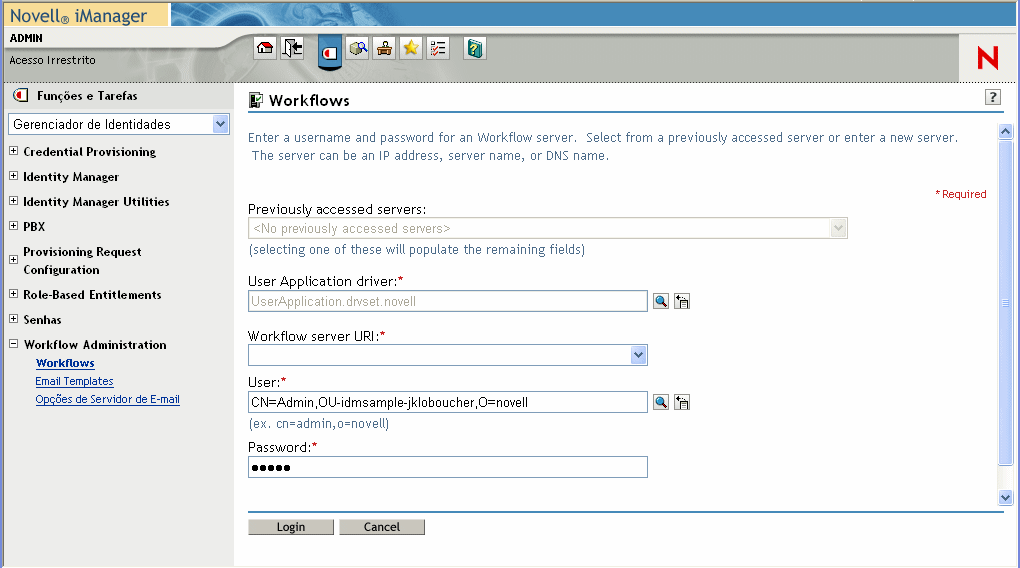Expand Identity Manager category
1020x568 pixels.
(13, 176)
